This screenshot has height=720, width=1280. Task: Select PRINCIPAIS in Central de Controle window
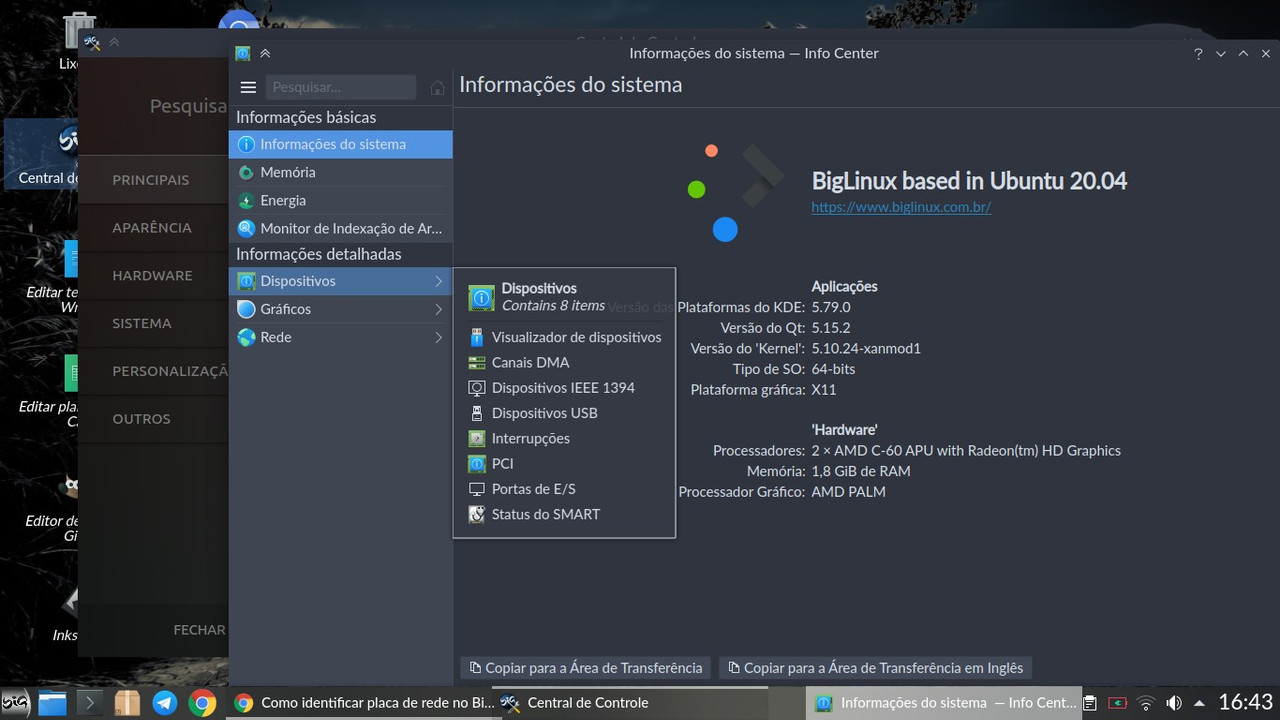pos(151,180)
